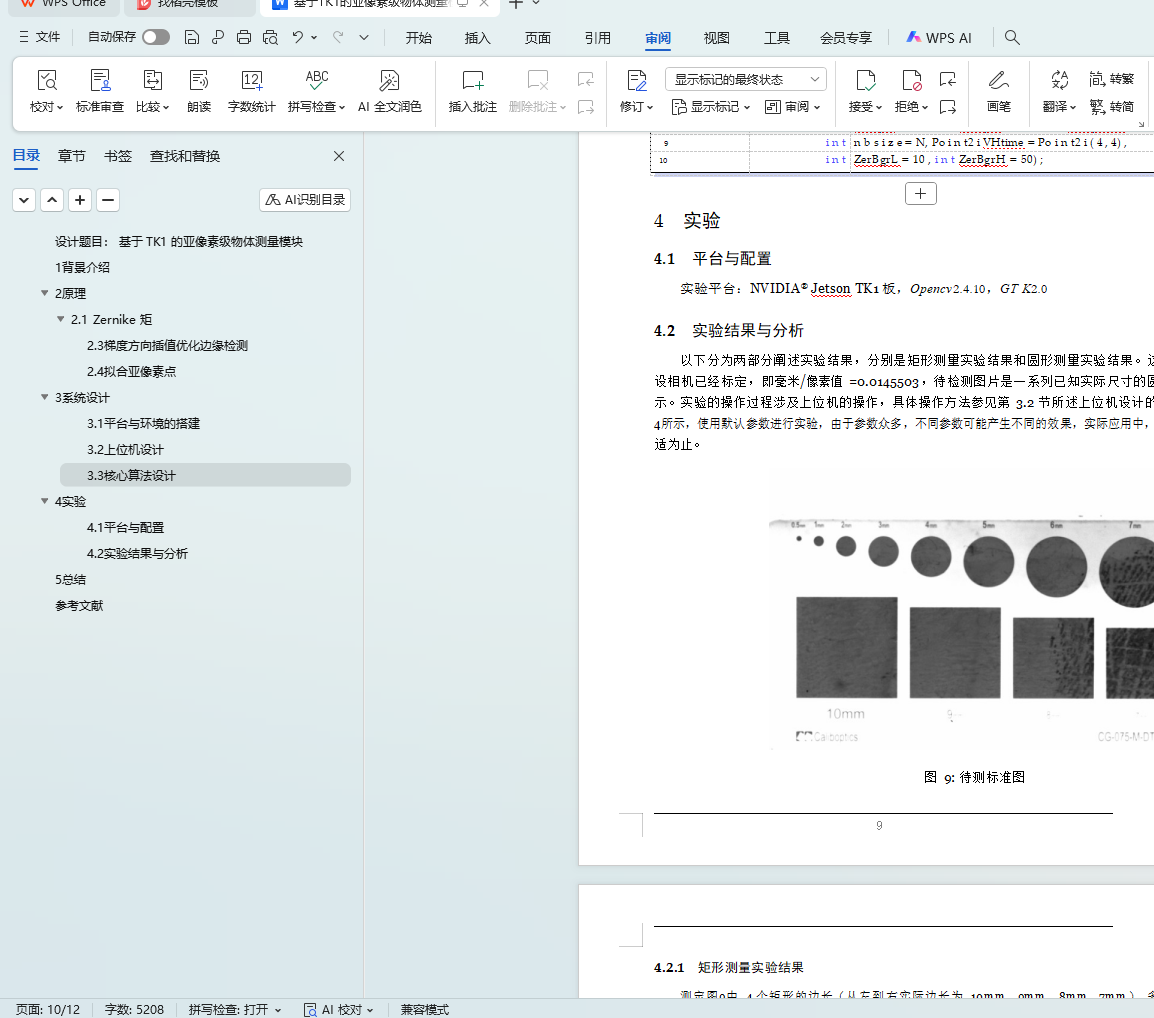Click the search magnifier icon in menu bar
Viewport: 1154px width, 1018px height.
point(1012,38)
